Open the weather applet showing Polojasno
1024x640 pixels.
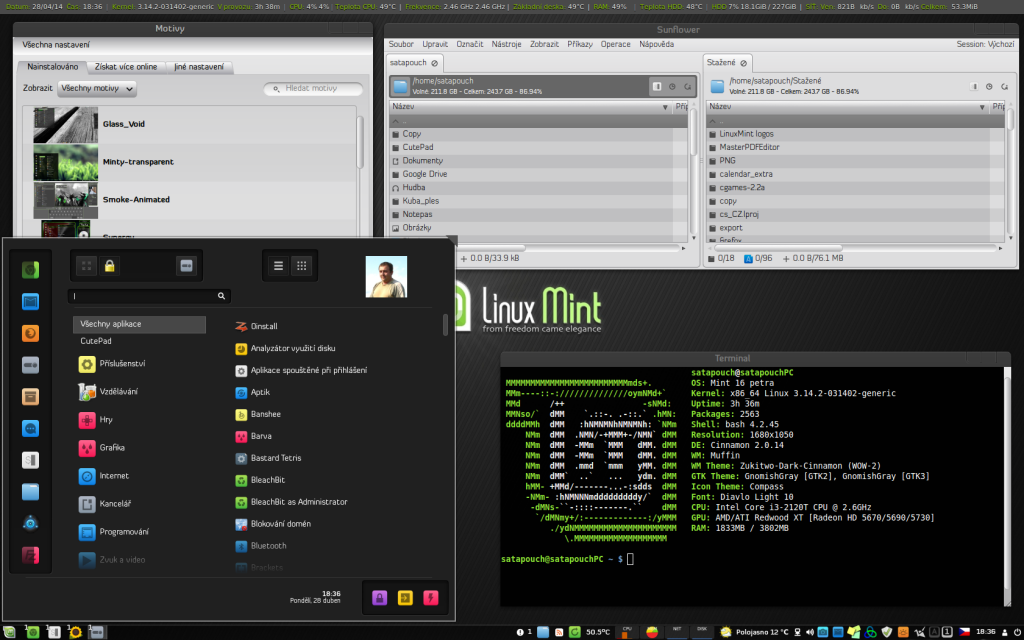pyautogui.click(x=754, y=632)
